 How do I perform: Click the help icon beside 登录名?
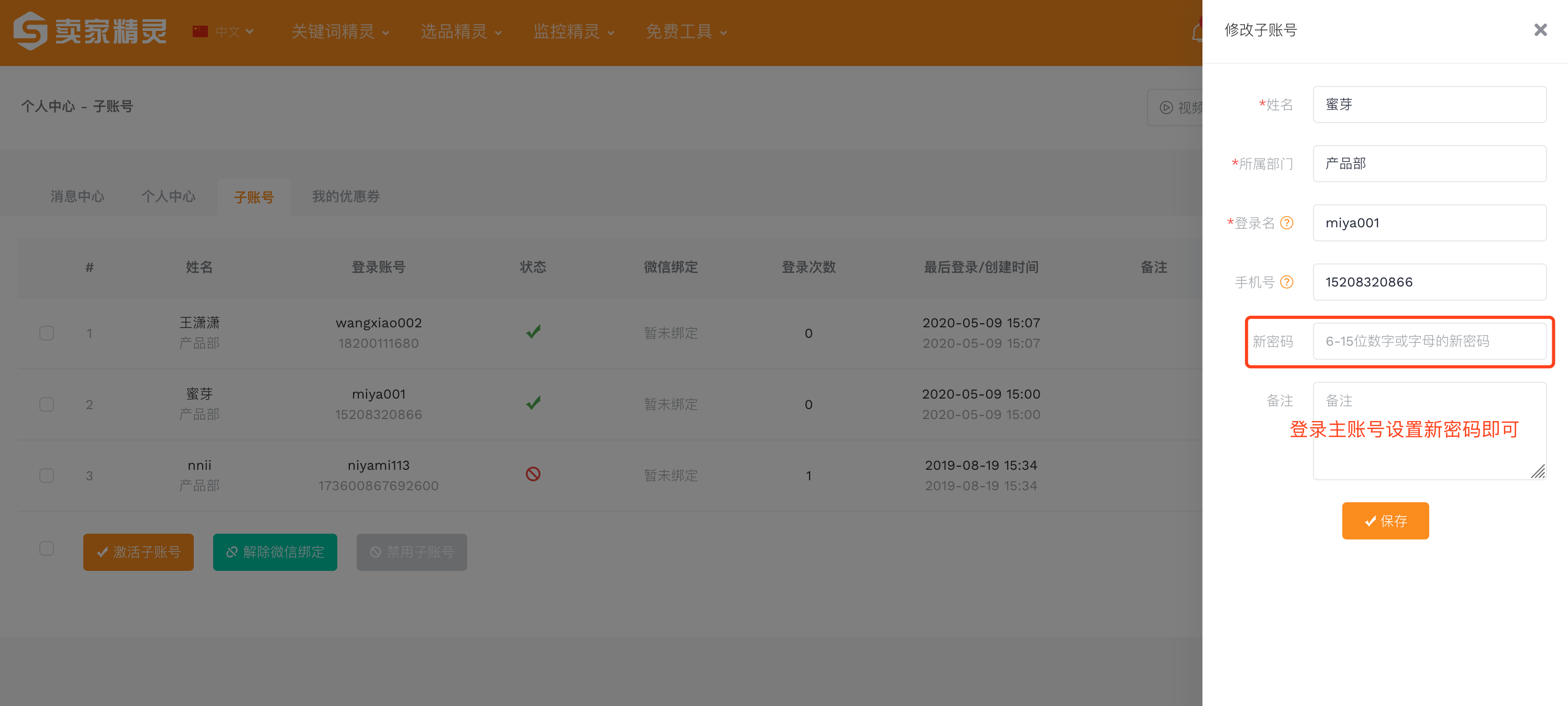[x=1286, y=223]
